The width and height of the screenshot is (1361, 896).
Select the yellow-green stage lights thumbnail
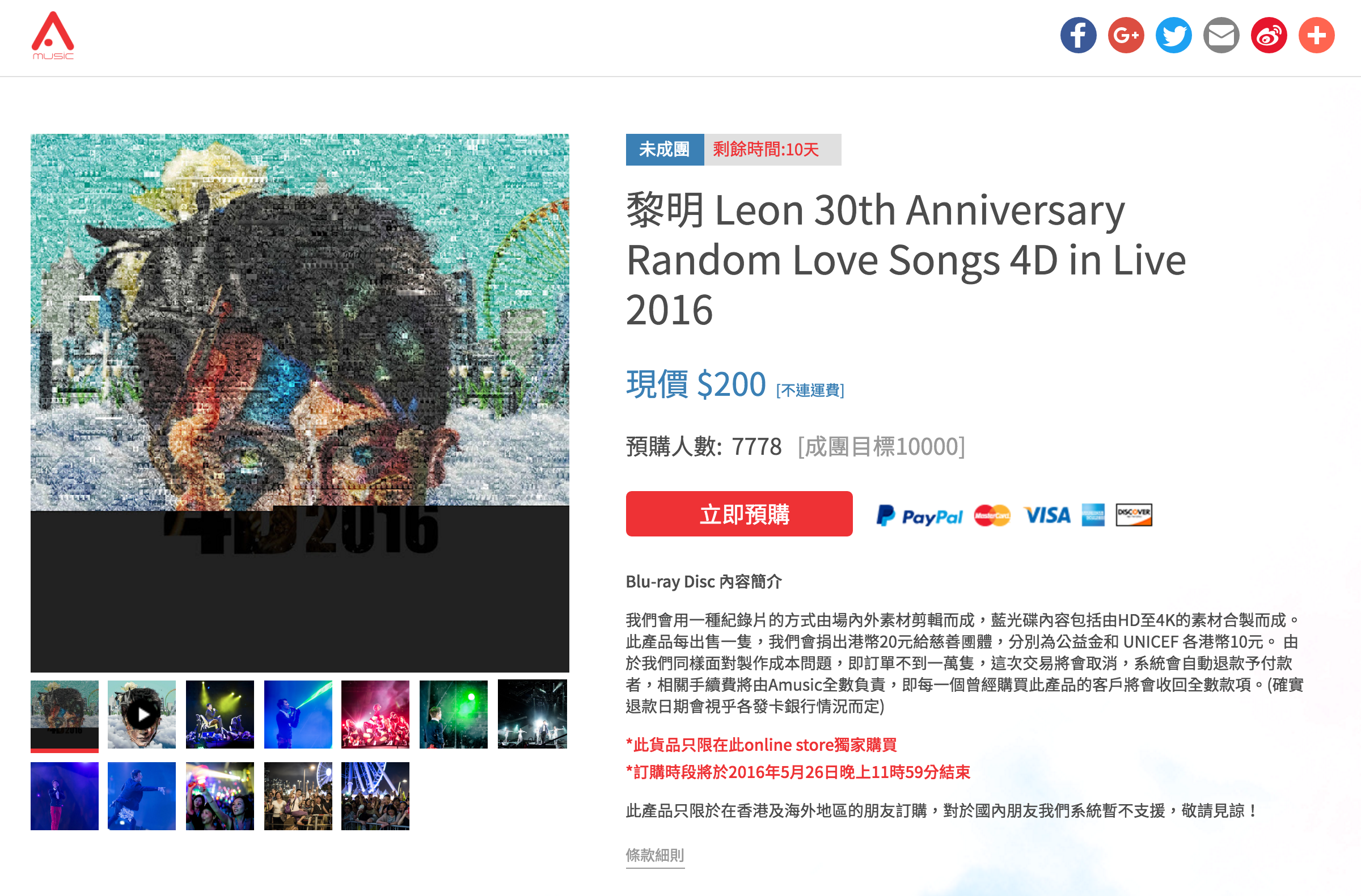pos(219,714)
